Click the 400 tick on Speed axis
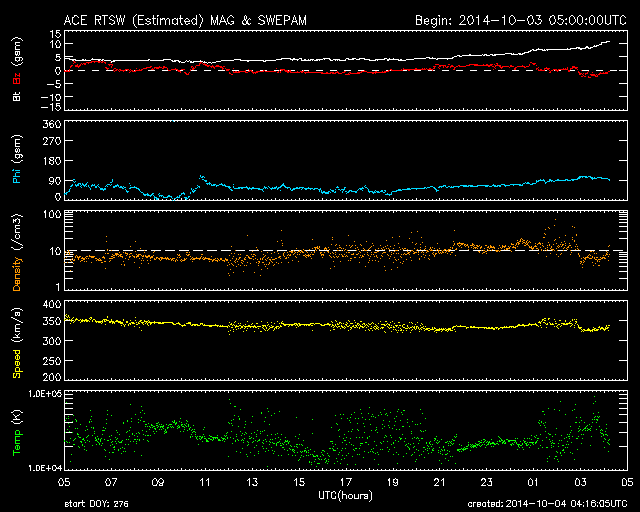 (x=52, y=304)
